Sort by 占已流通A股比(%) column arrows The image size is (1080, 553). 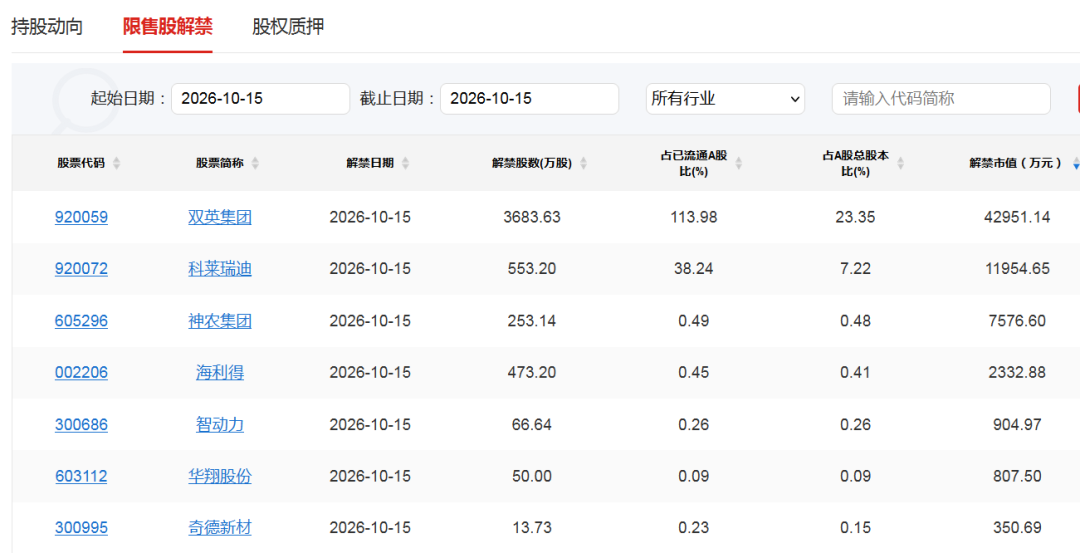click(x=739, y=163)
